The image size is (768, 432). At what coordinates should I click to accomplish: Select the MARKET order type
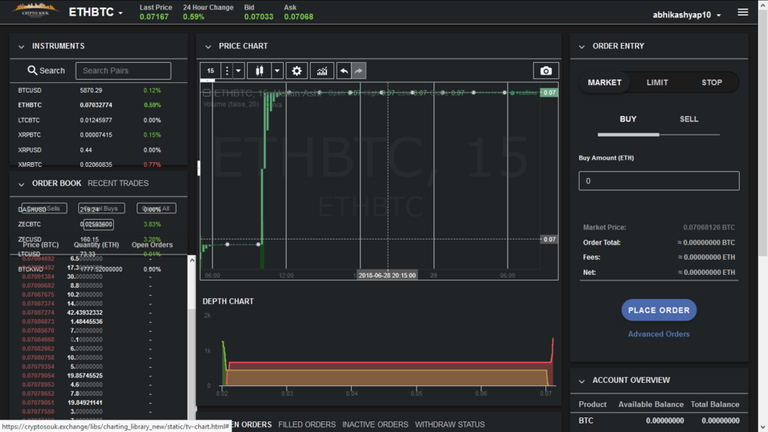tap(604, 82)
